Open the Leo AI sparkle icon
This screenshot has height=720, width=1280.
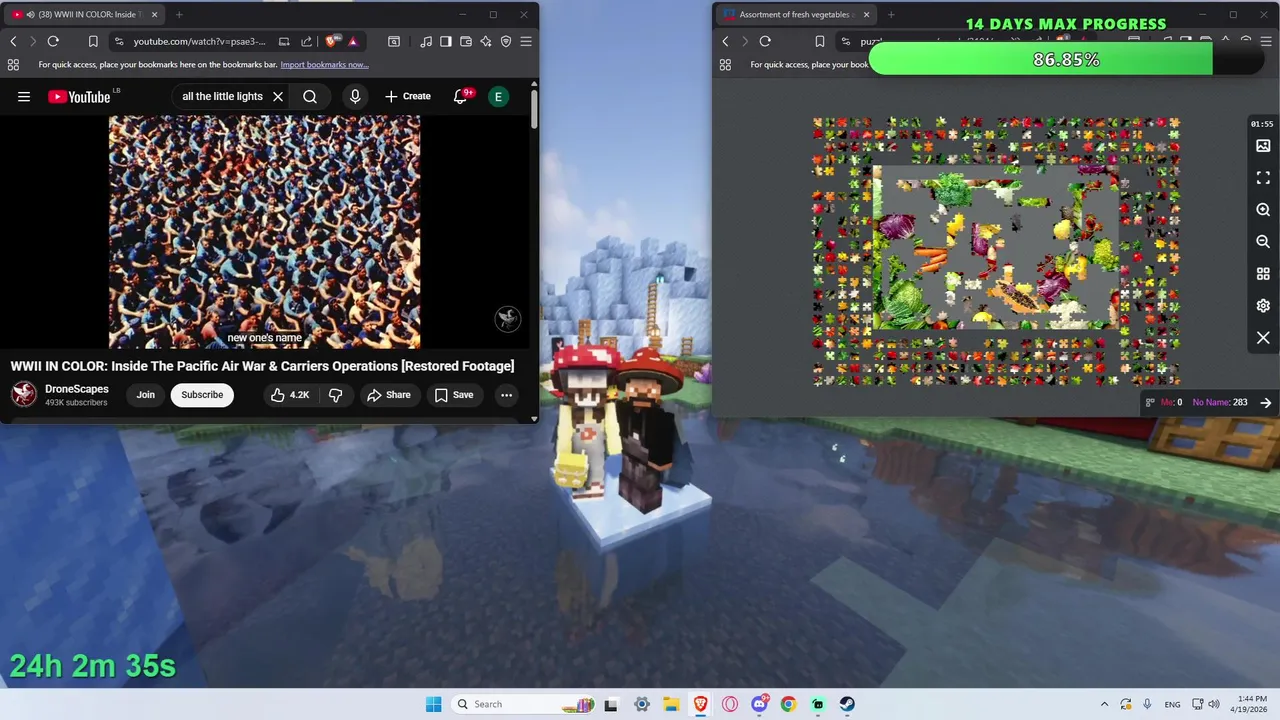[x=486, y=41]
